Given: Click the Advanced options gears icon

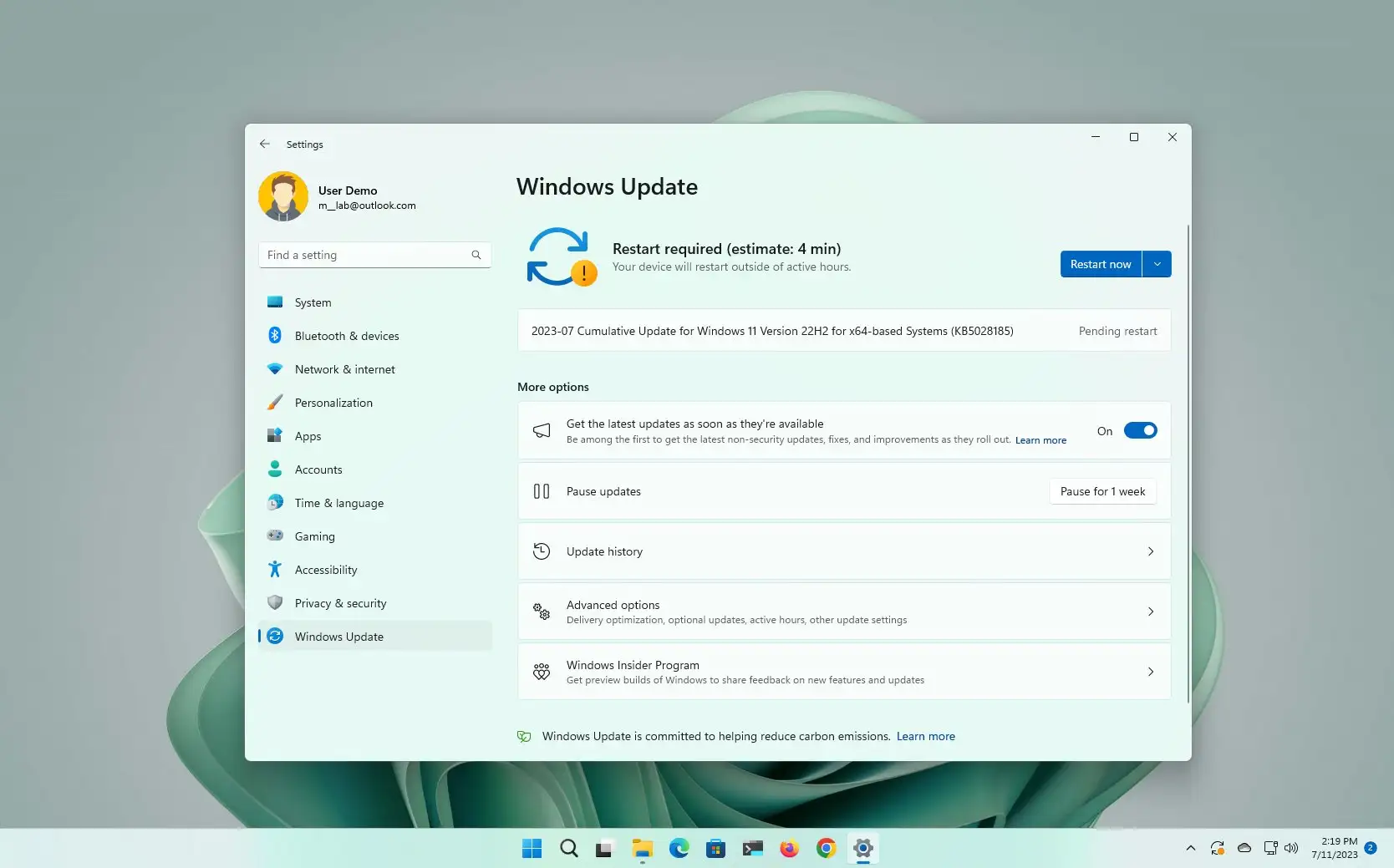Looking at the screenshot, I should point(542,612).
